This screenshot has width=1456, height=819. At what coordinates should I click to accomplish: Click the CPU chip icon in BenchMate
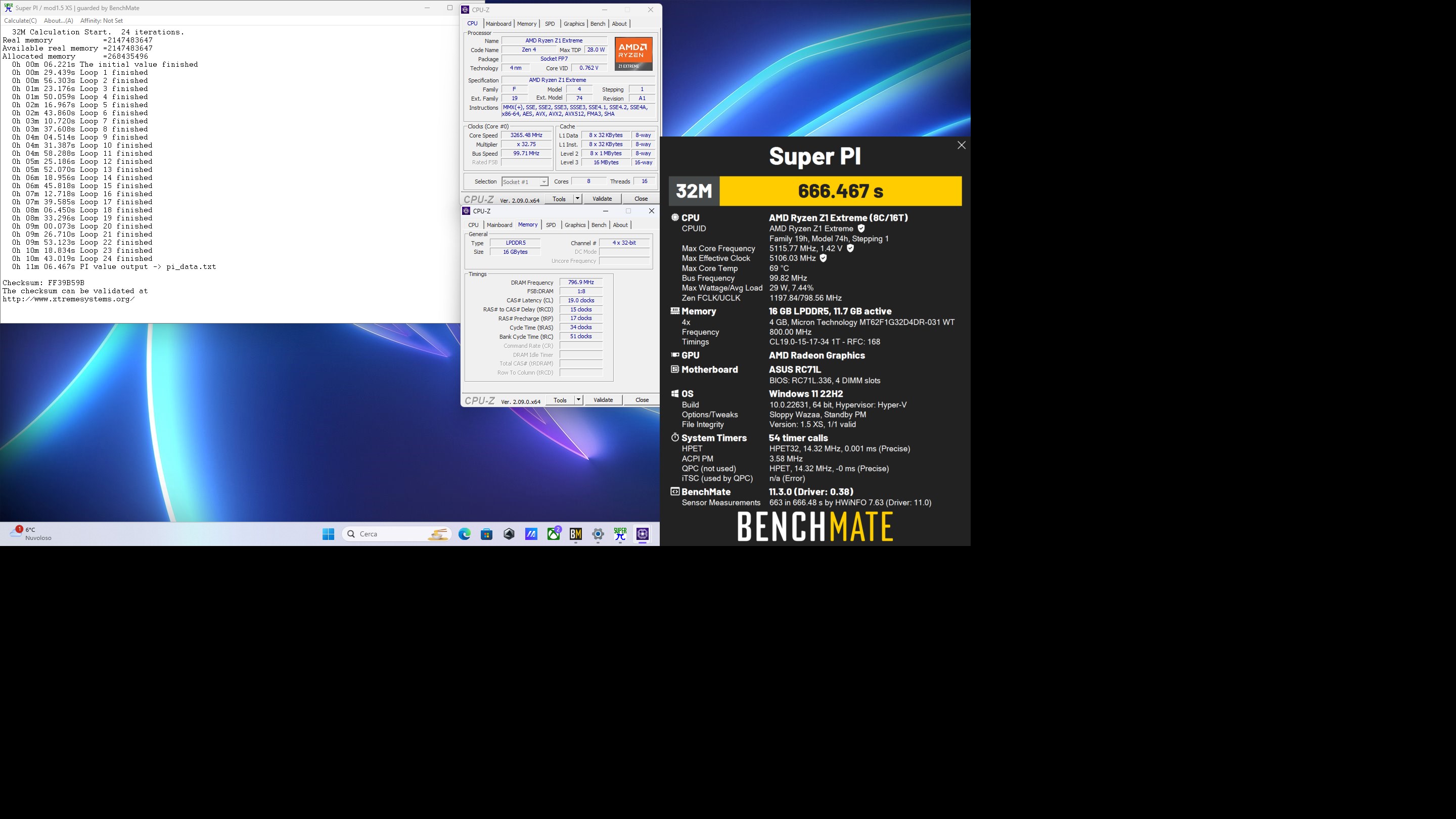point(675,217)
